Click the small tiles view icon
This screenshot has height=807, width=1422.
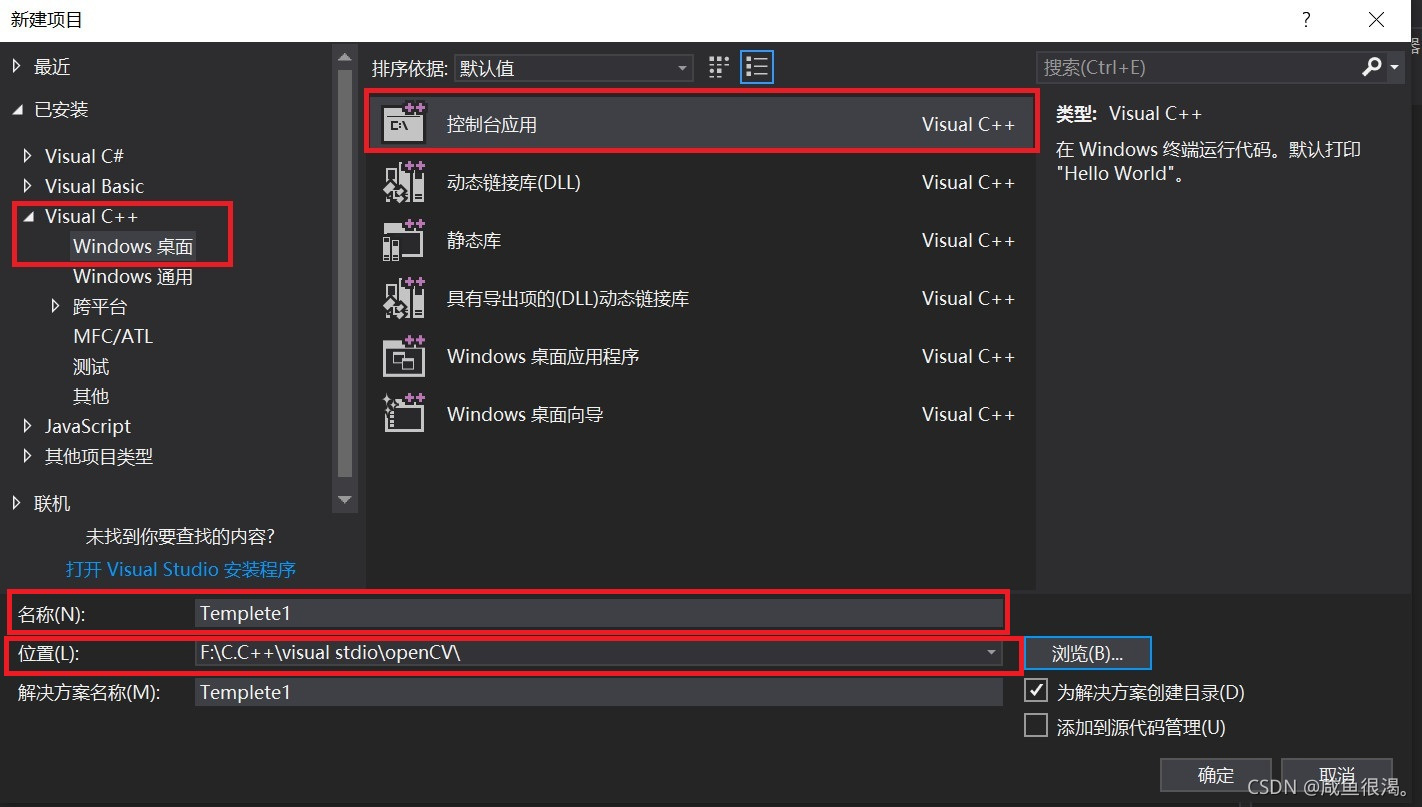[718, 66]
